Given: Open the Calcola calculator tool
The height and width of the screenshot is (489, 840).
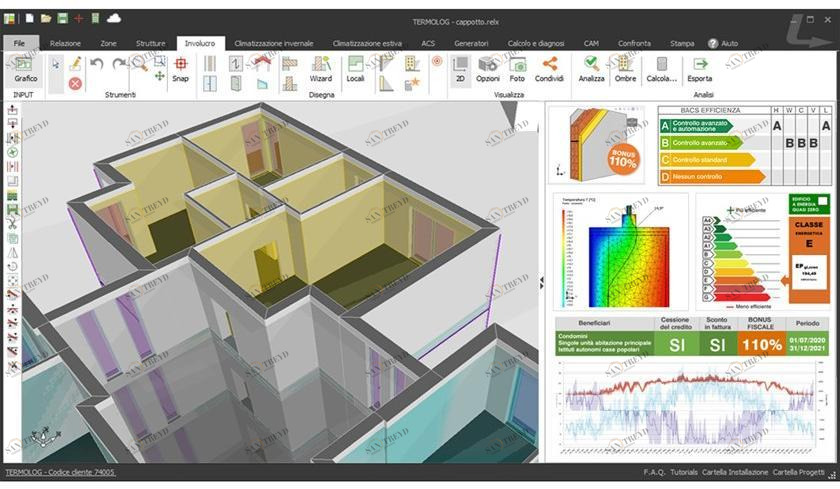Looking at the screenshot, I should click(661, 68).
